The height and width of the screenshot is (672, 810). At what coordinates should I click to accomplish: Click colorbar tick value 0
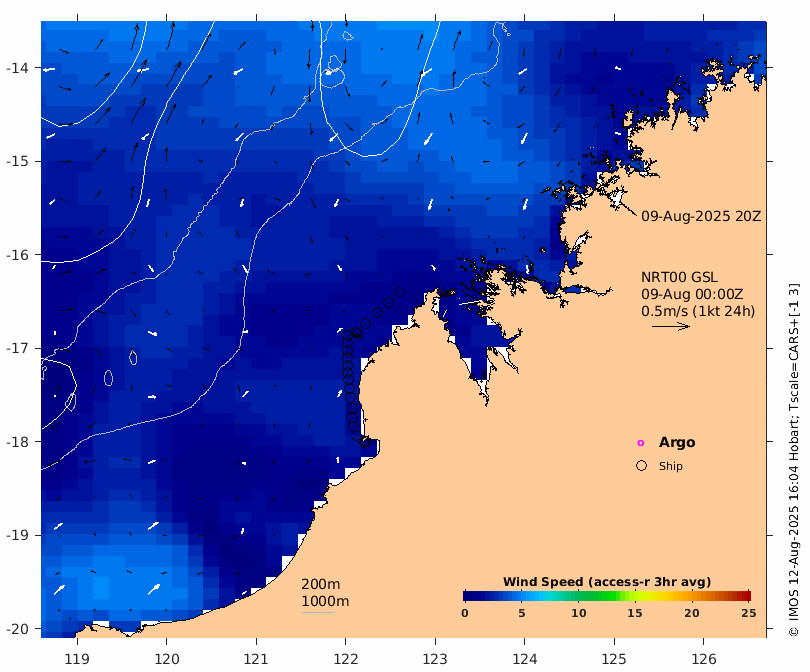[x=465, y=613]
